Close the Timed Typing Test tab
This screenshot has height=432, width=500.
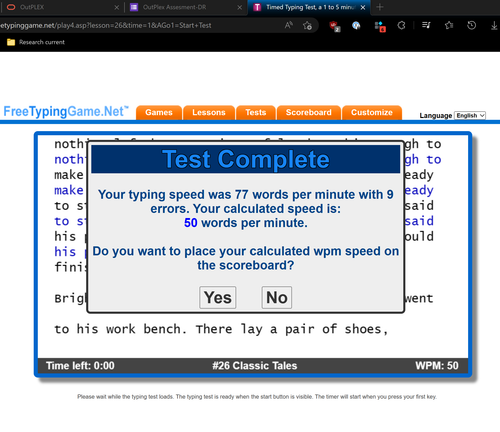[x=363, y=7]
